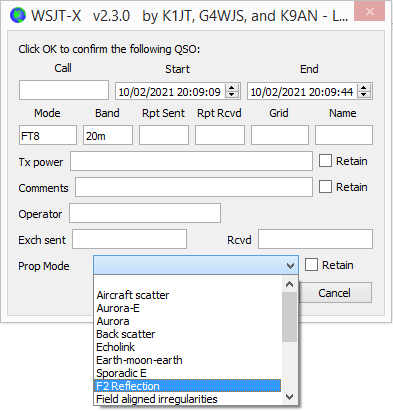The width and height of the screenshot is (393, 411).
Task: Click the Rpt Sent field
Action: (x=164, y=135)
